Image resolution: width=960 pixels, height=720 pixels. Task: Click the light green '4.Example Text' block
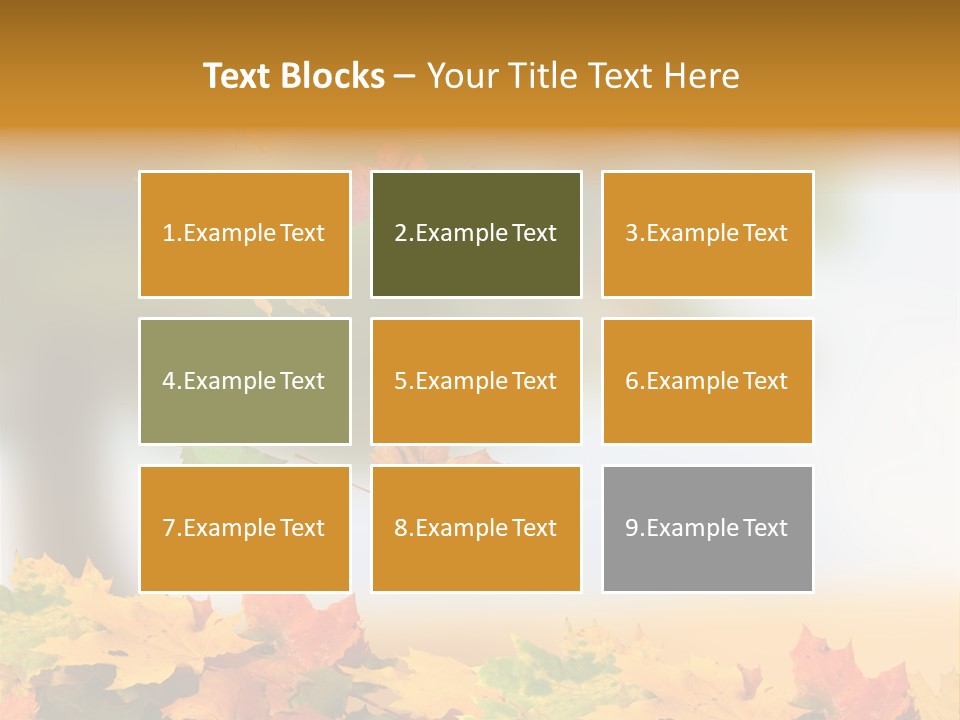coord(245,381)
